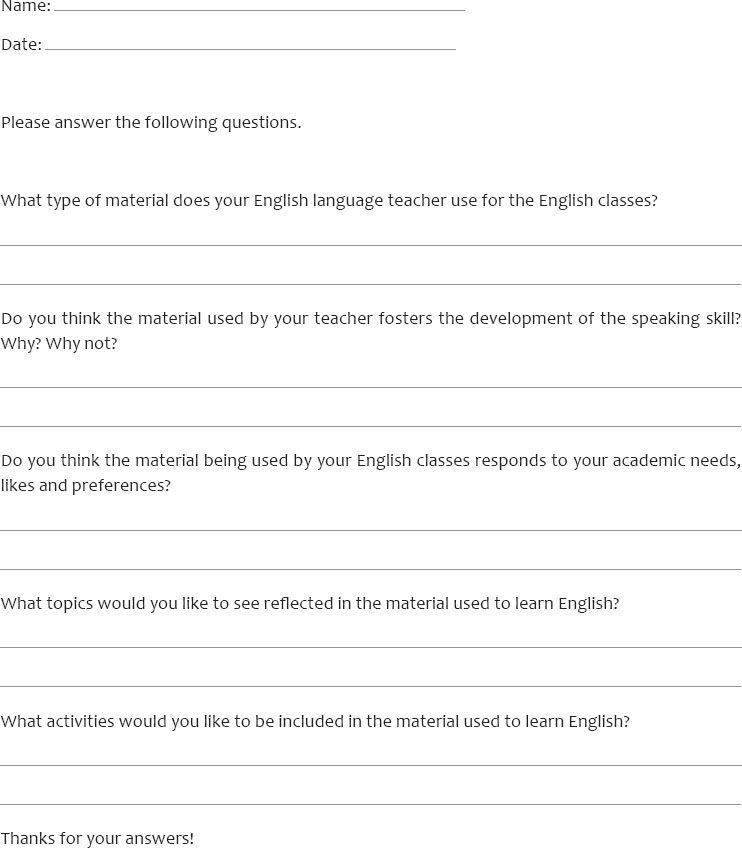Click second answer line for activities question
Screen dimensions: 742x848
click(370, 803)
